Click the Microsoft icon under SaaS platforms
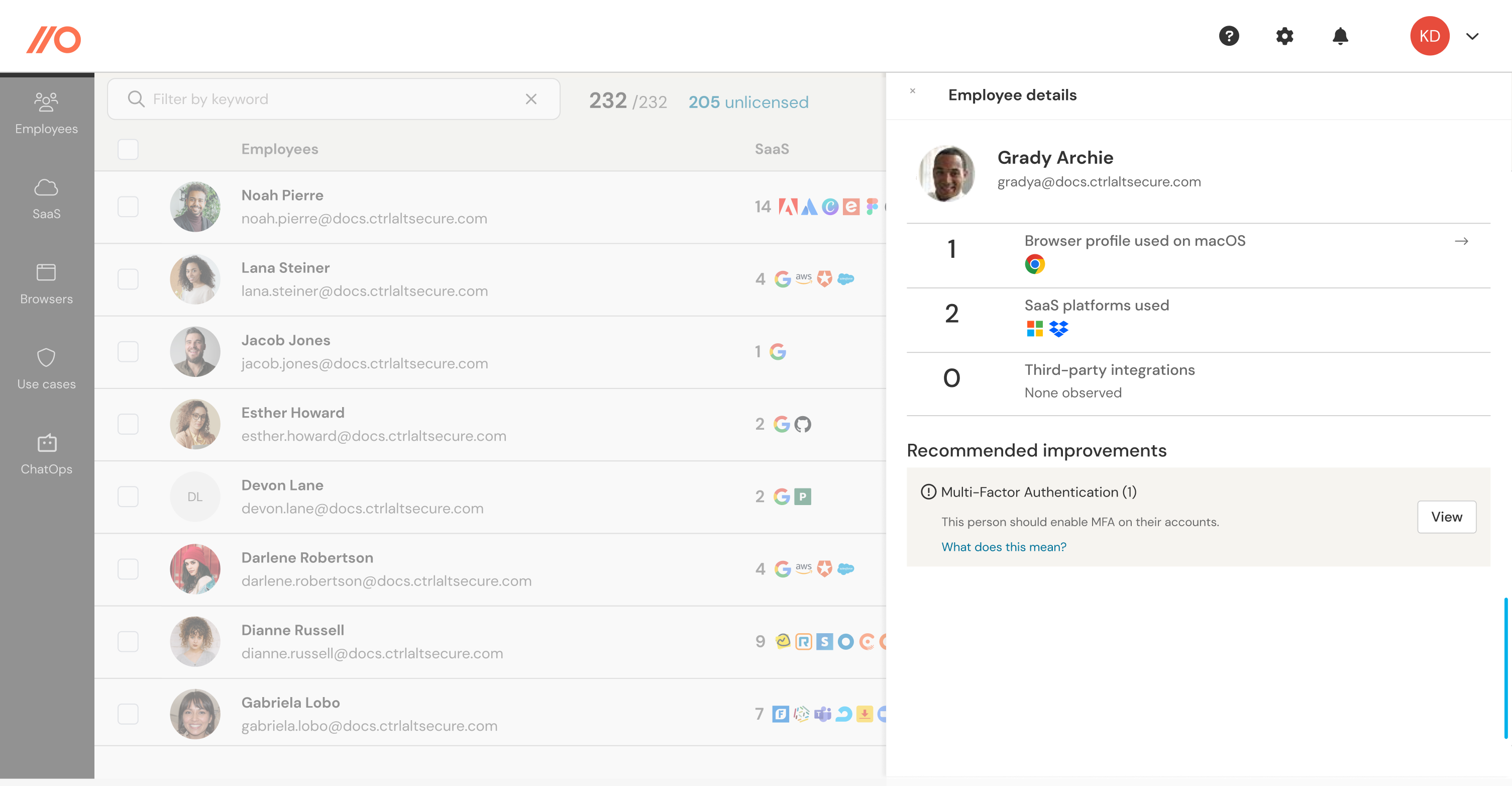The width and height of the screenshot is (1512, 786). tap(1034, 328)
